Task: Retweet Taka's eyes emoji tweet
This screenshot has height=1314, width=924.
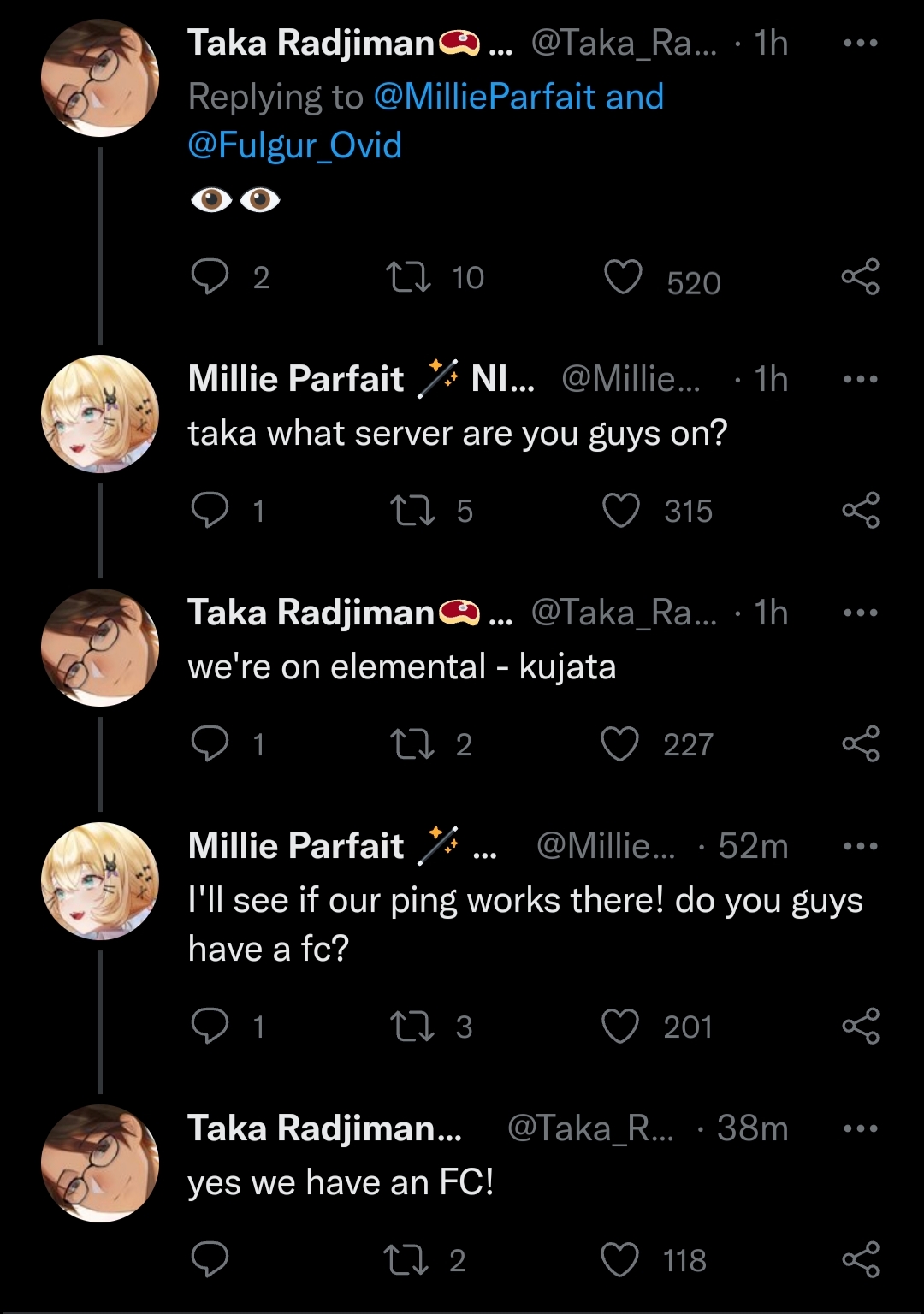Action: pos(408,277)
